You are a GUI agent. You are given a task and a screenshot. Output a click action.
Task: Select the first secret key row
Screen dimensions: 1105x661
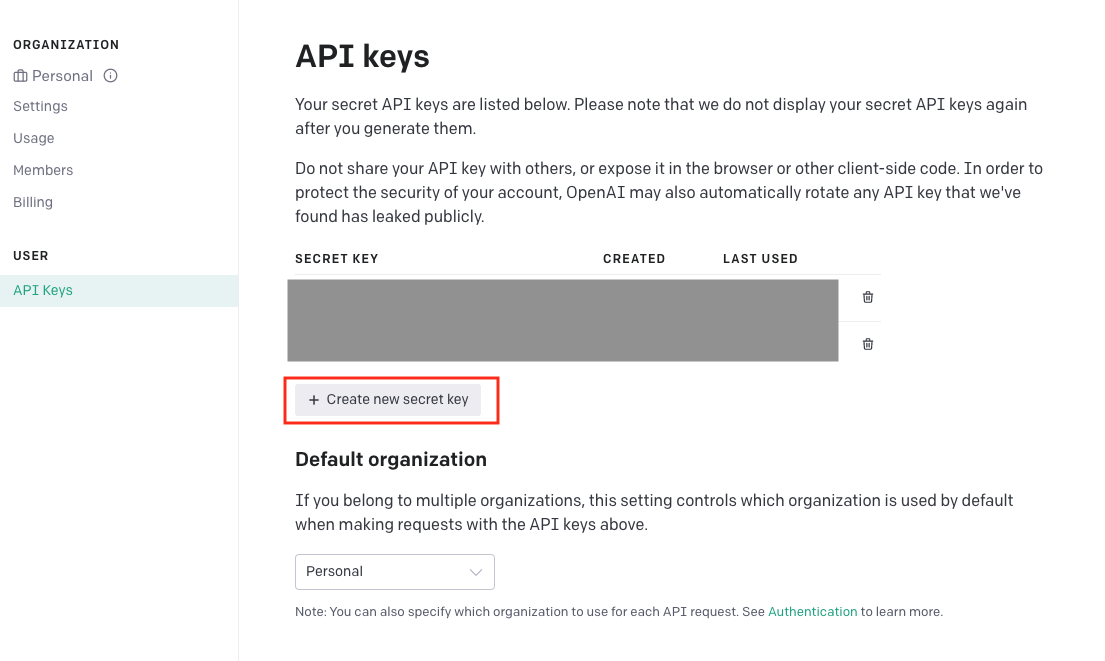click(x=562, y=299)
